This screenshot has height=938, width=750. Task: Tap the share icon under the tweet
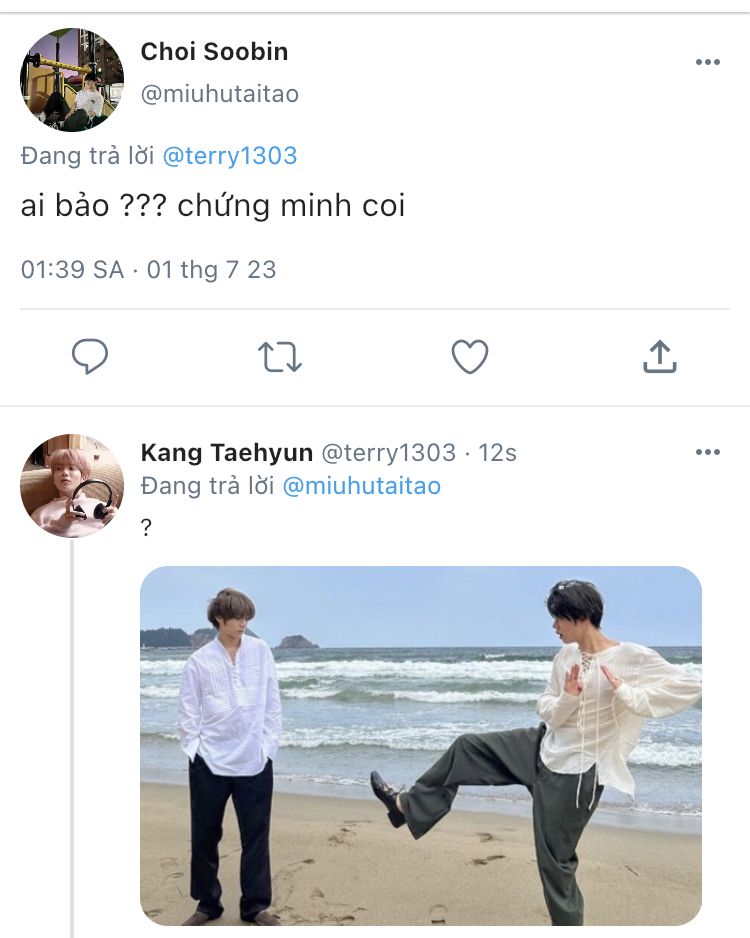(659, 356)
